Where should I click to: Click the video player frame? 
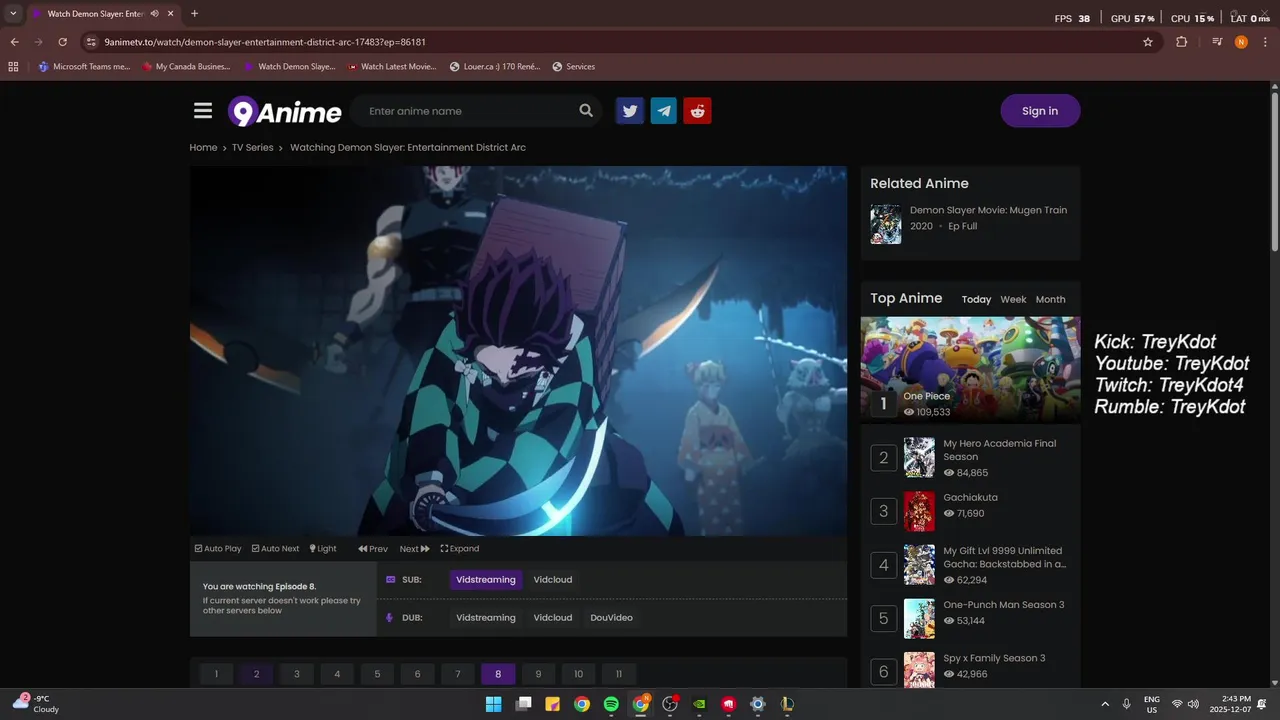click(x=518, y=351)
